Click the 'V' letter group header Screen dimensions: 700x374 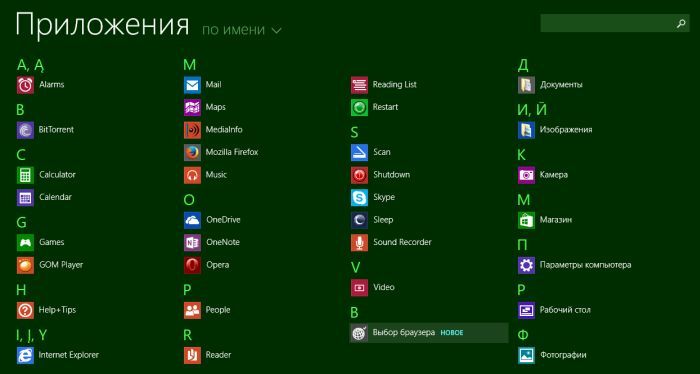click(x=355, y=268)
